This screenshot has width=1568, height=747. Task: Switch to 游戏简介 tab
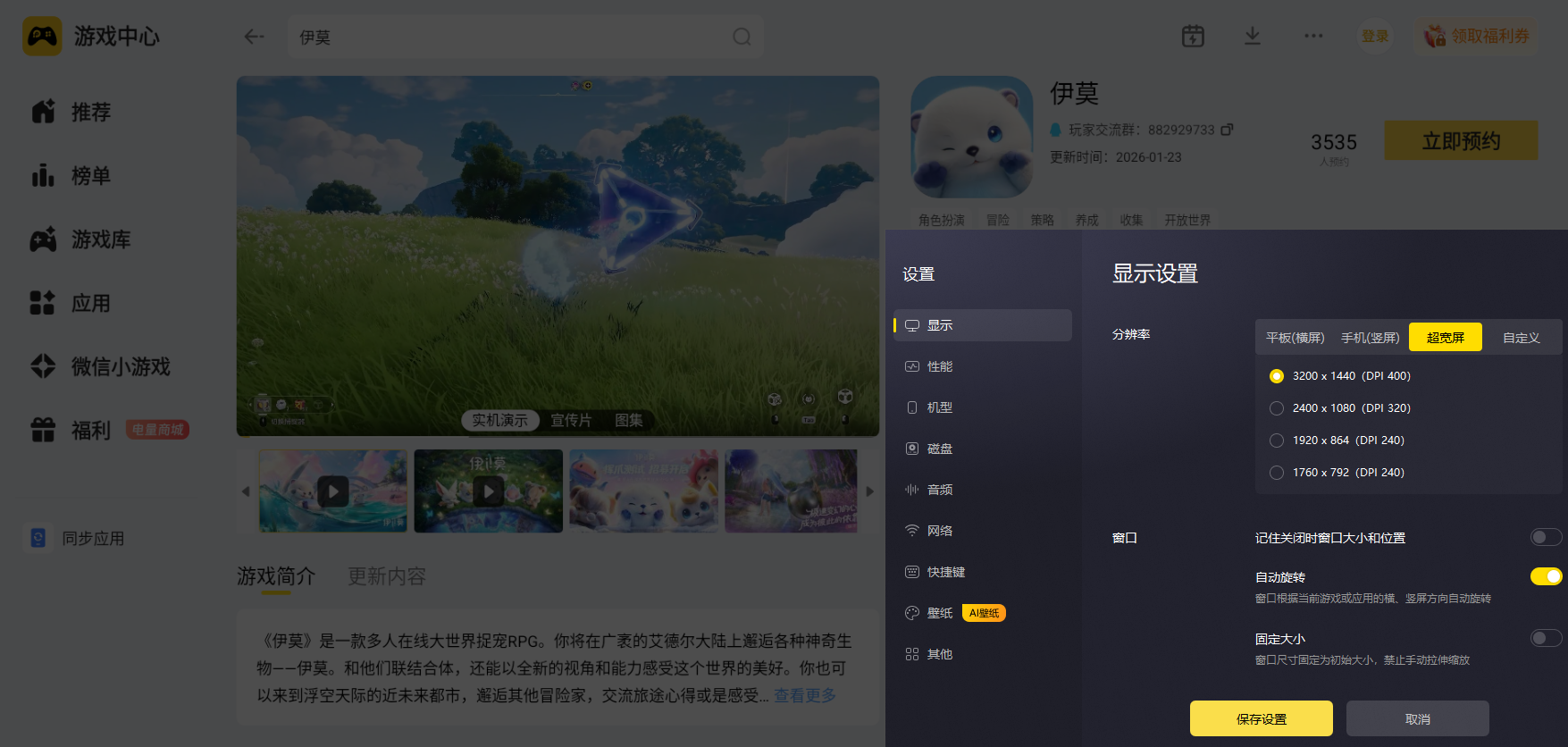click(x=276, y=576)
